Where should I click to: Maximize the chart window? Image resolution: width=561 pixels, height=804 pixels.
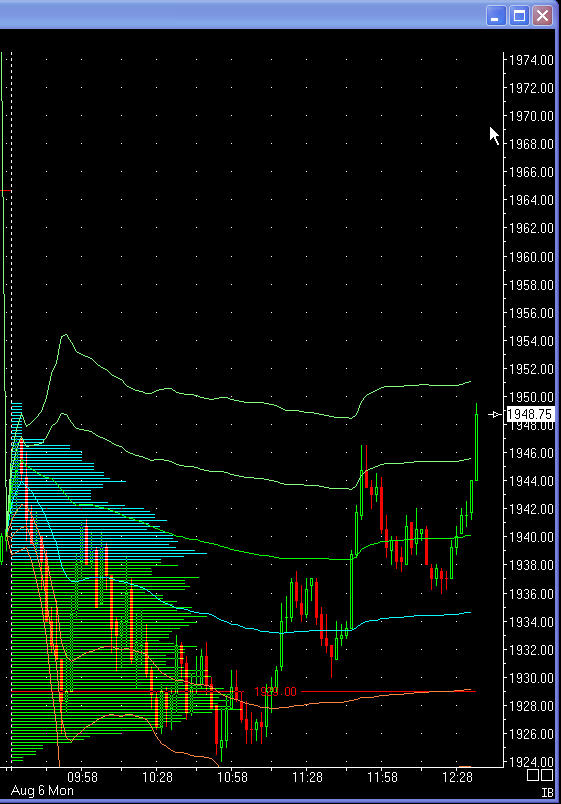click(519, 16)
